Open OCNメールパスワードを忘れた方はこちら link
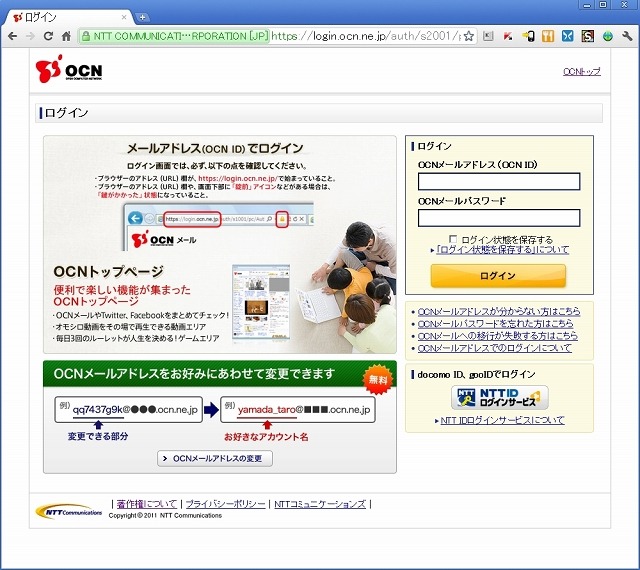 tap(495, 324)
